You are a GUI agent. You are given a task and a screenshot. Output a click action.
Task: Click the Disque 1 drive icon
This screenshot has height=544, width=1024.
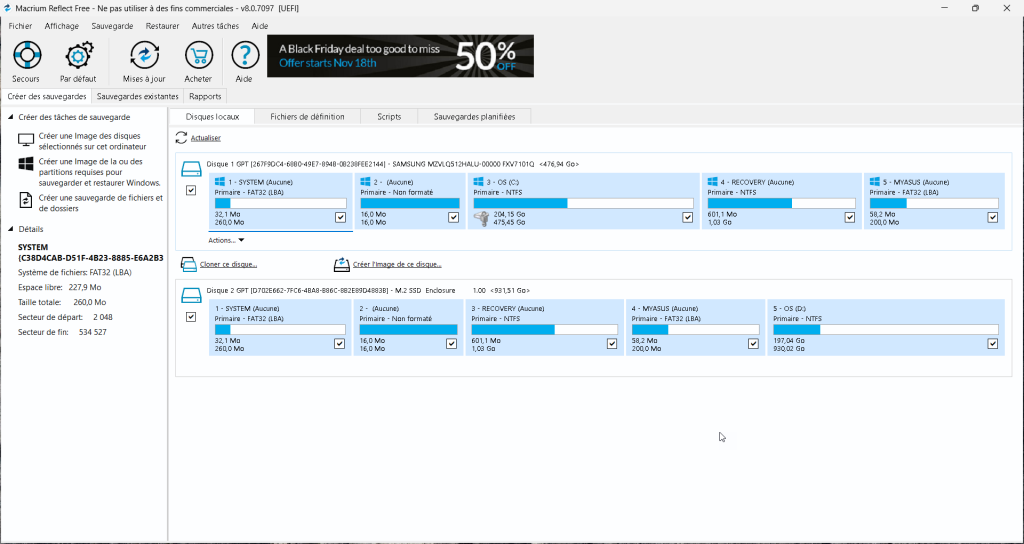(x=191, y=164)
